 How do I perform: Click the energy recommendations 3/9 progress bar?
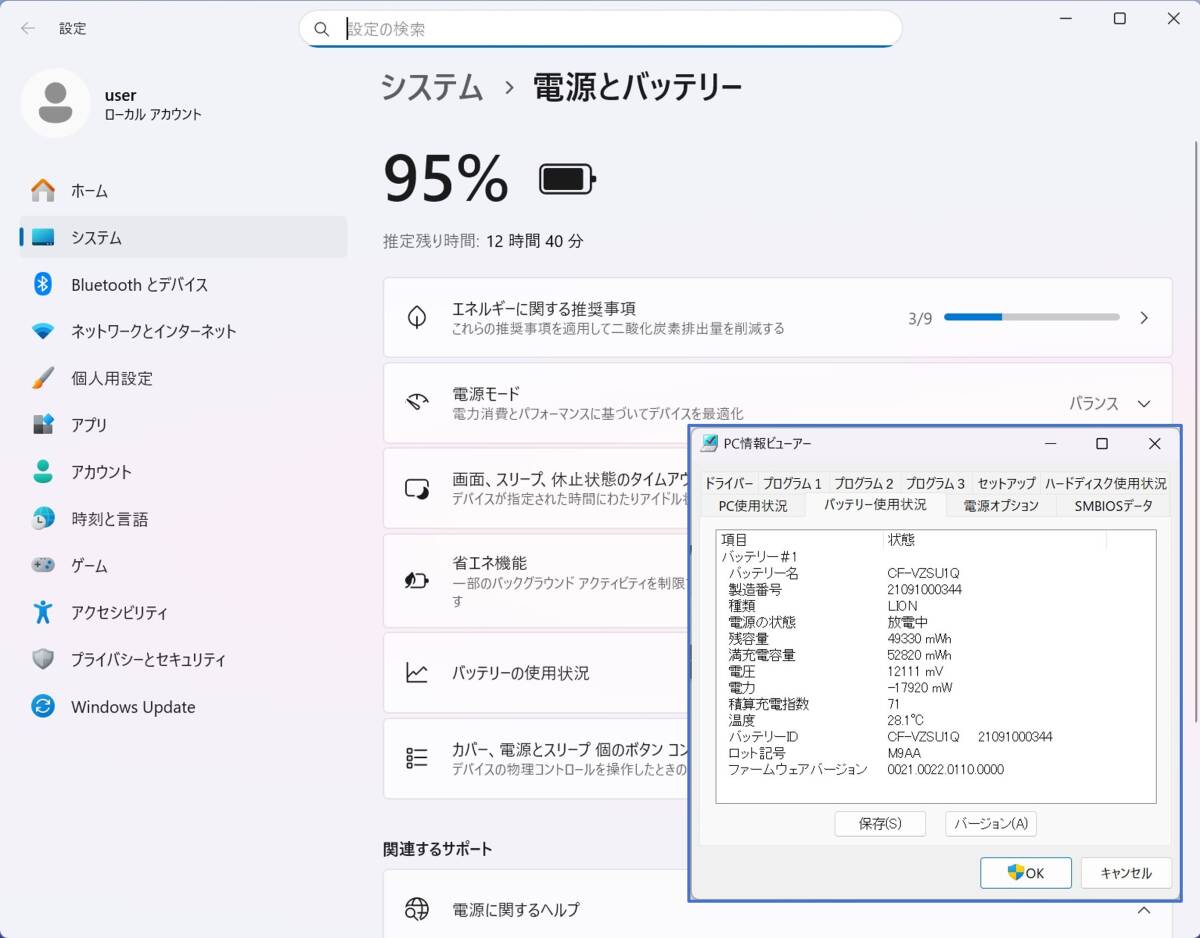(x=1031, y=318)
